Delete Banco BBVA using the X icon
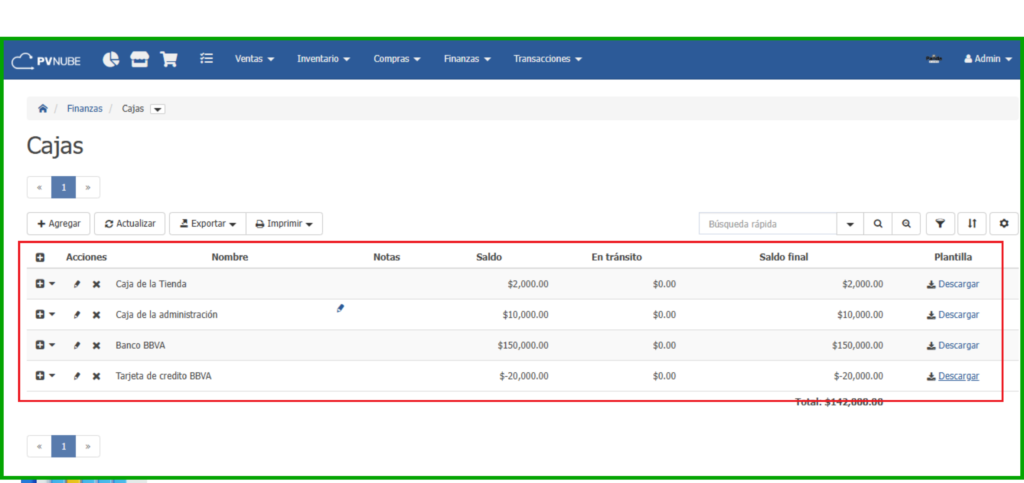Viewport: 1024px width, 483px height. pyautogui.click(x=97, y=345)
